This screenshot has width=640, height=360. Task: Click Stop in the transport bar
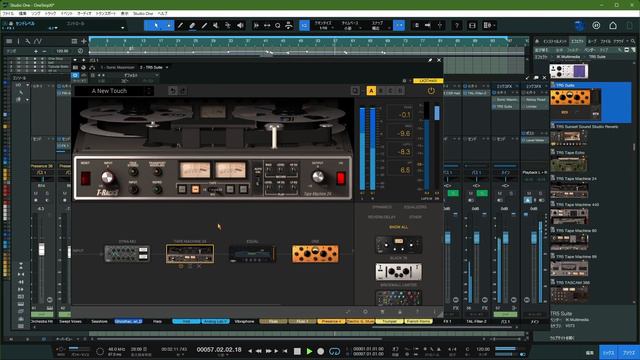297,351
